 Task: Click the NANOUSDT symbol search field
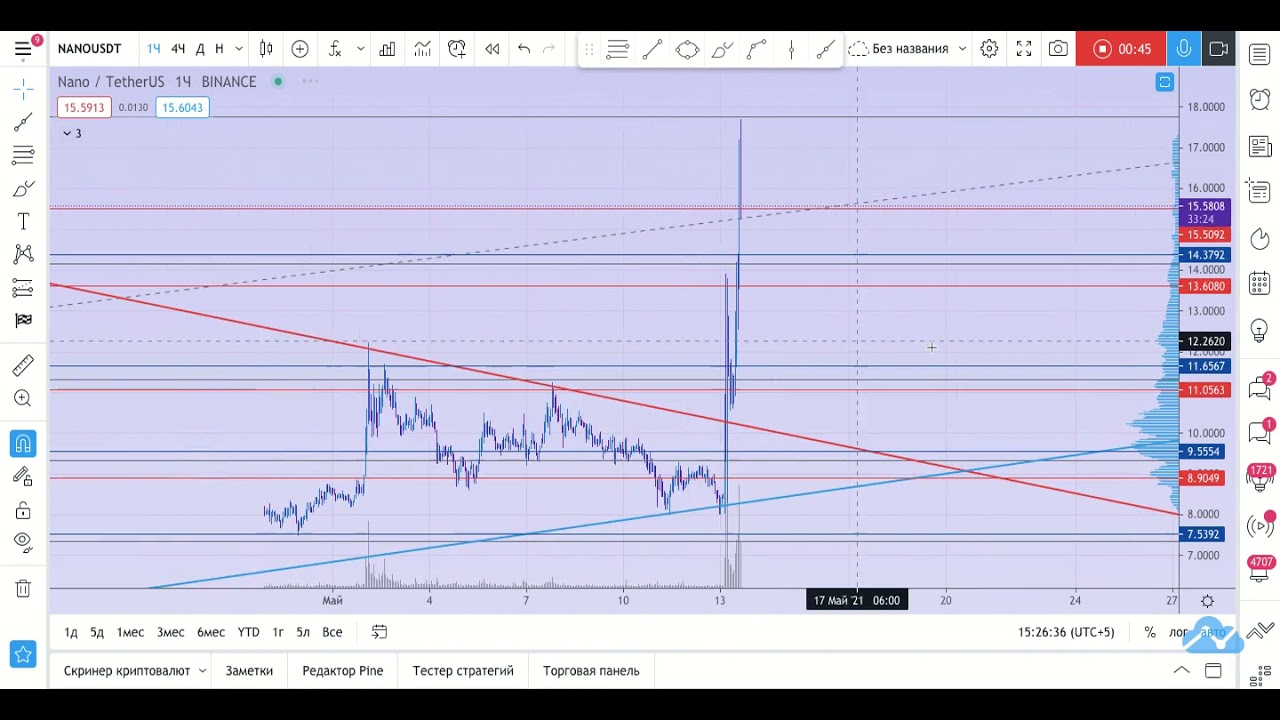click(89, 49)
